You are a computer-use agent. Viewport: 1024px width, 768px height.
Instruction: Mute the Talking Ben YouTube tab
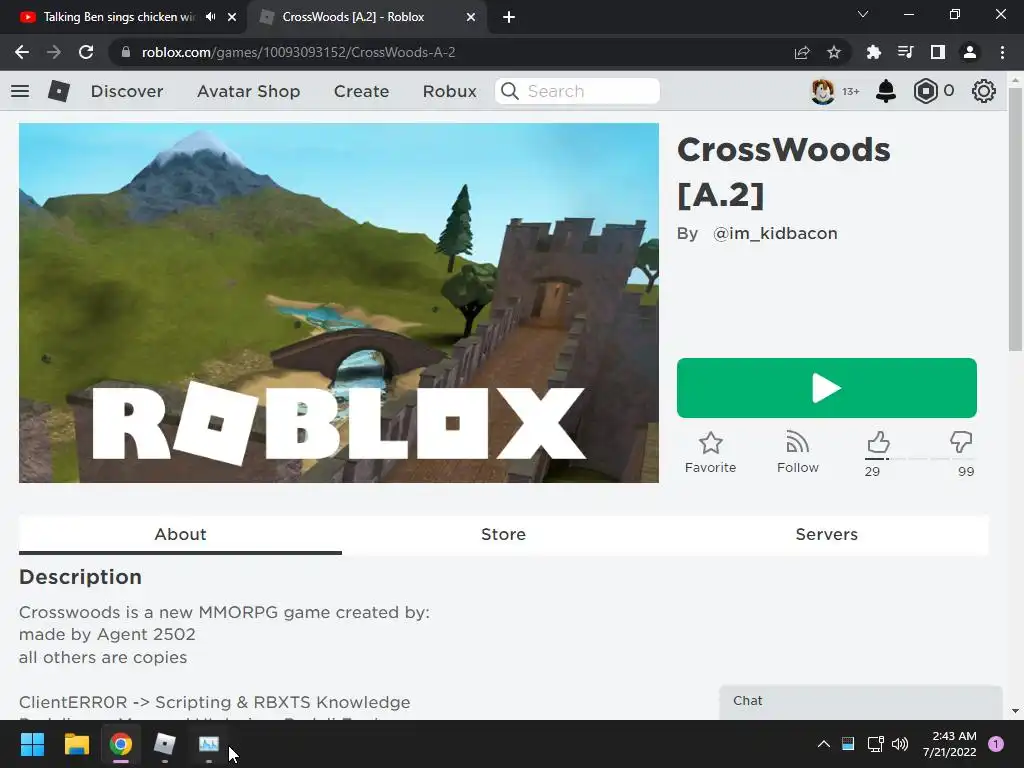210,17
